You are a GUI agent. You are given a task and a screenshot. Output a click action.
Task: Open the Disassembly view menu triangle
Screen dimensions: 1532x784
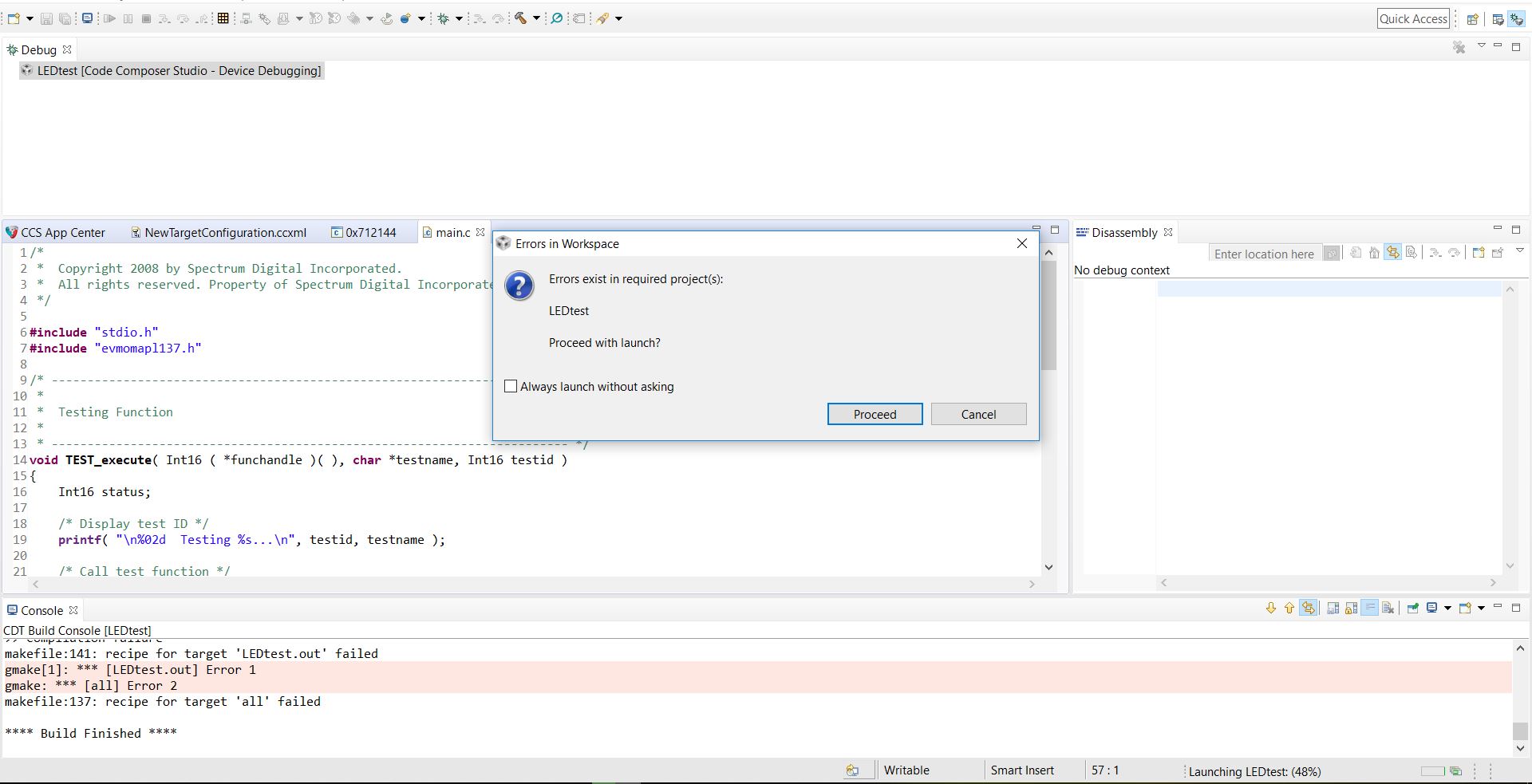[1520, 250]
